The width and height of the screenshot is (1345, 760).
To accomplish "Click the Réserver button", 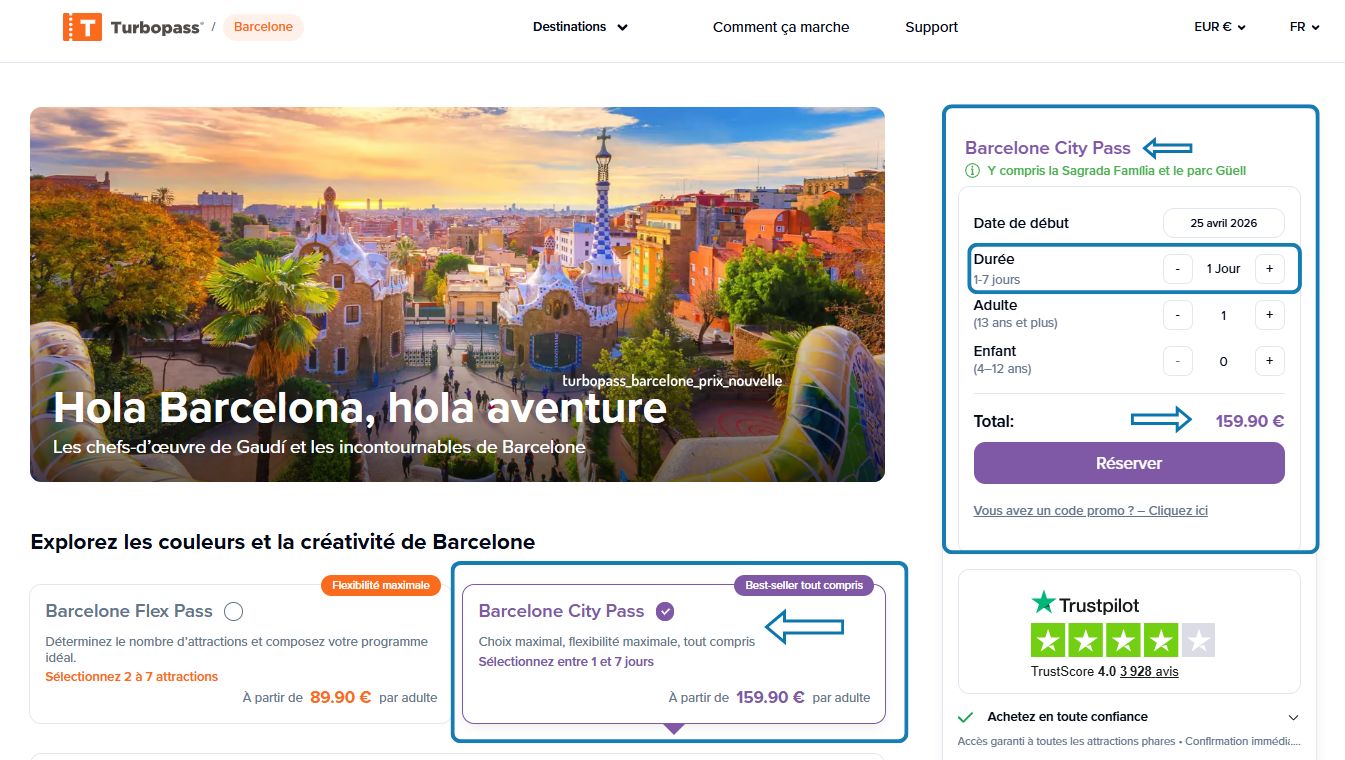I will click(x=1128, y=463).
